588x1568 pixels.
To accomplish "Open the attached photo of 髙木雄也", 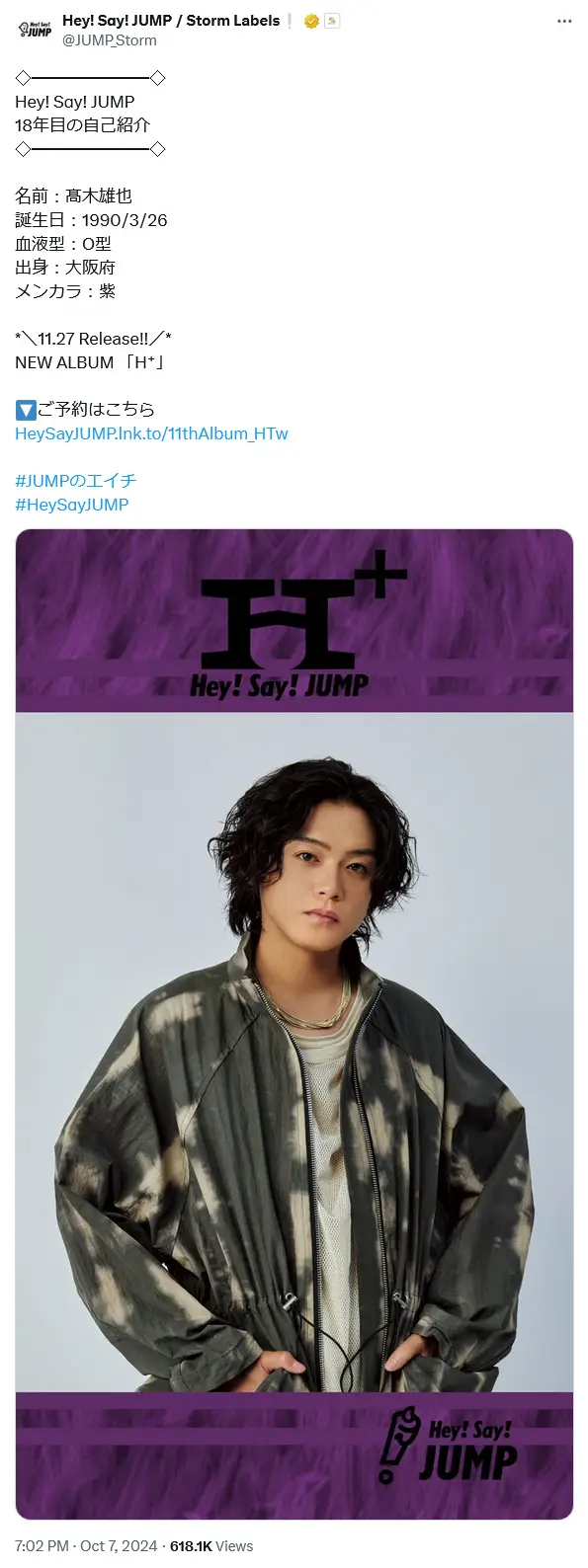I will click(x=294, y=1025).
